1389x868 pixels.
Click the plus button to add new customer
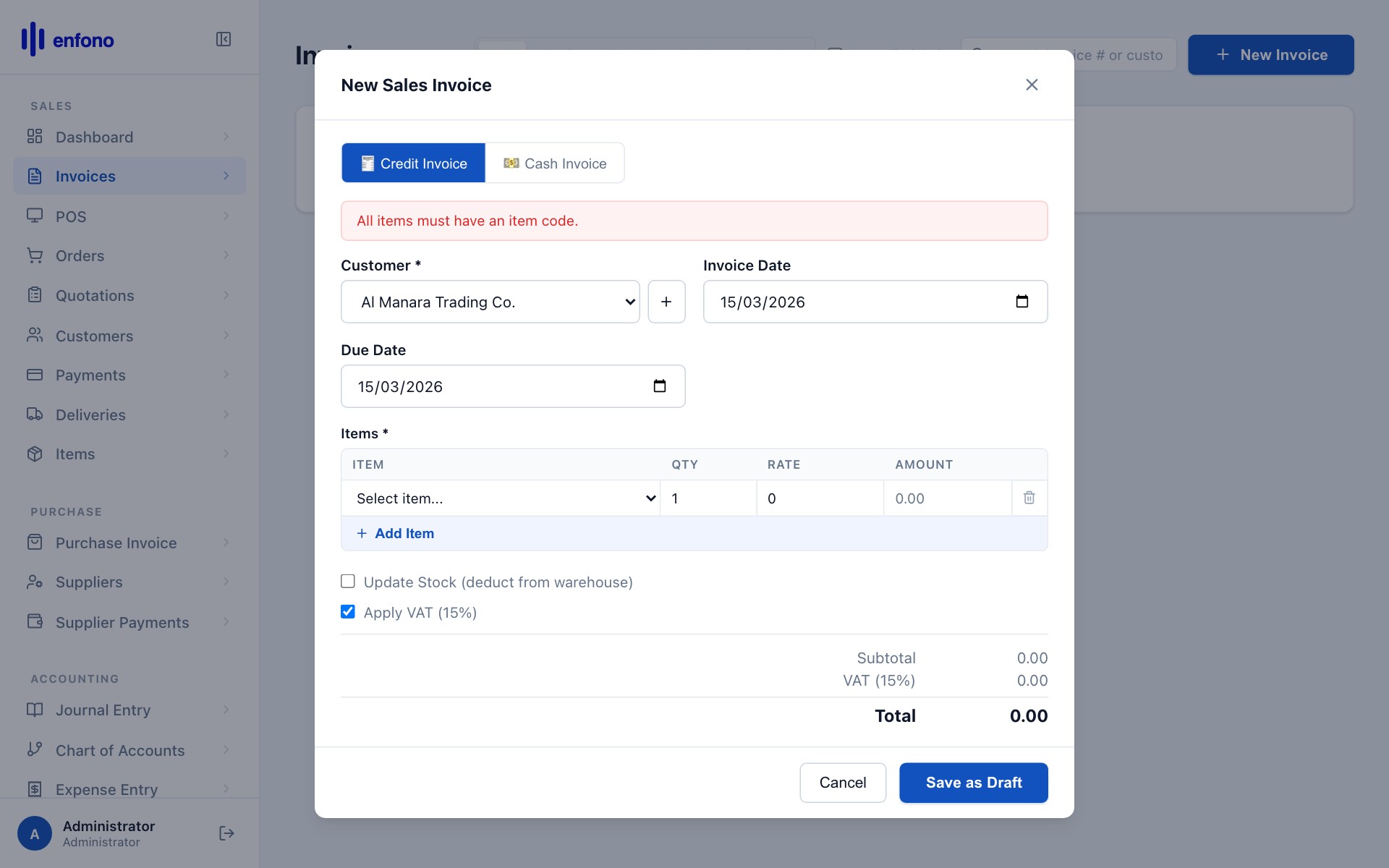[x=666, y=302]
